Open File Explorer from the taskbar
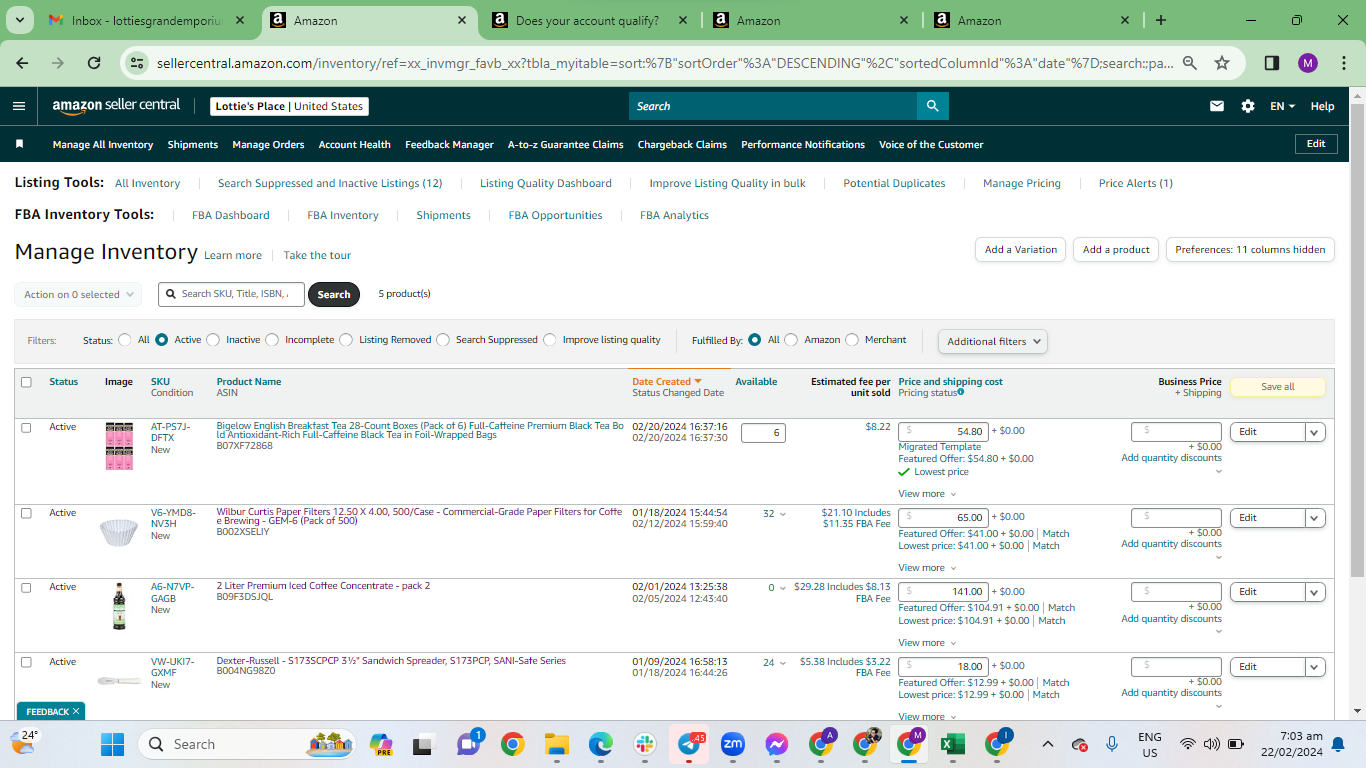Screen dimensions: 1366x768 click(x=556, y=744)
